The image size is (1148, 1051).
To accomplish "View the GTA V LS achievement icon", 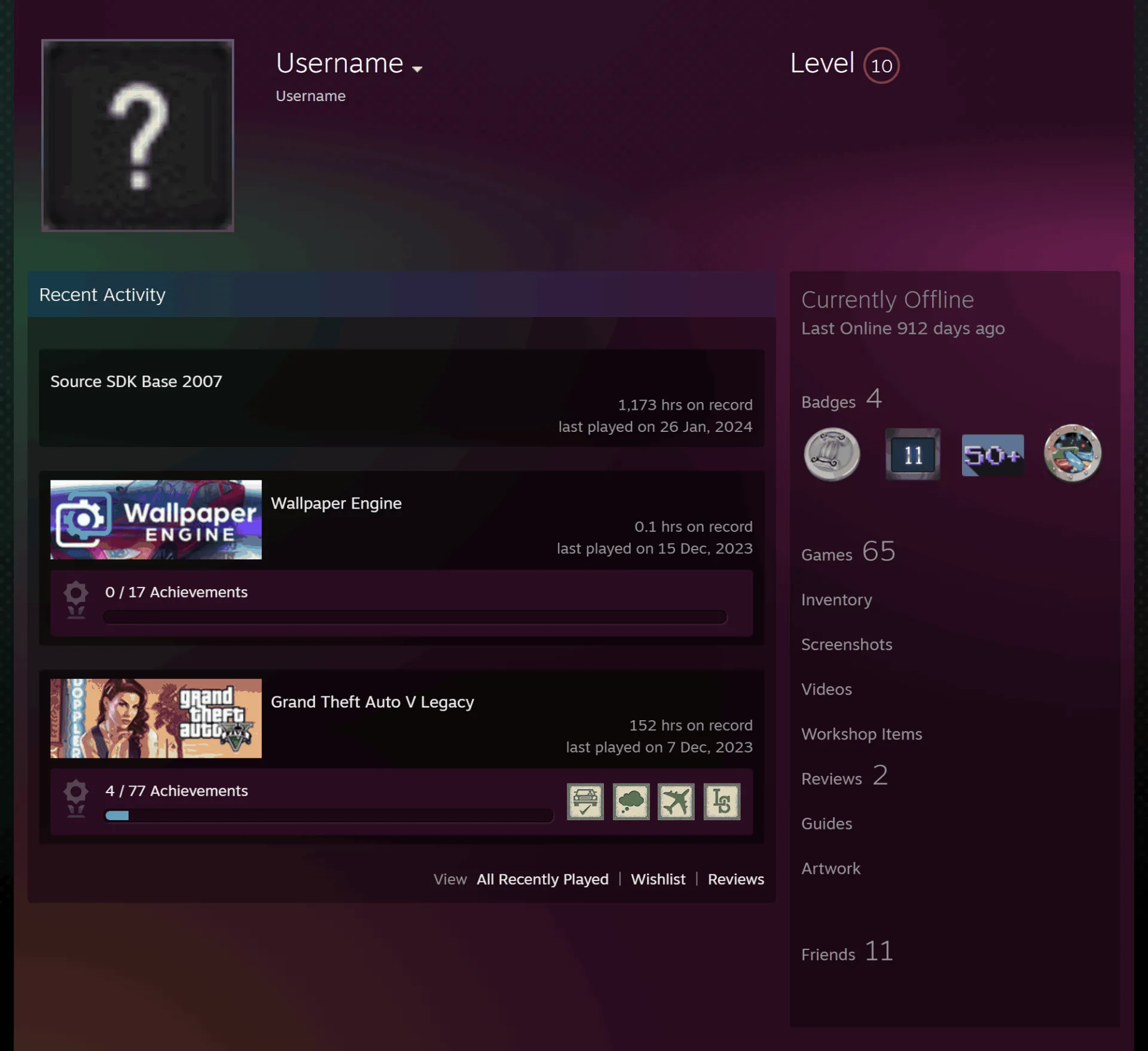I will click(722, 802).
